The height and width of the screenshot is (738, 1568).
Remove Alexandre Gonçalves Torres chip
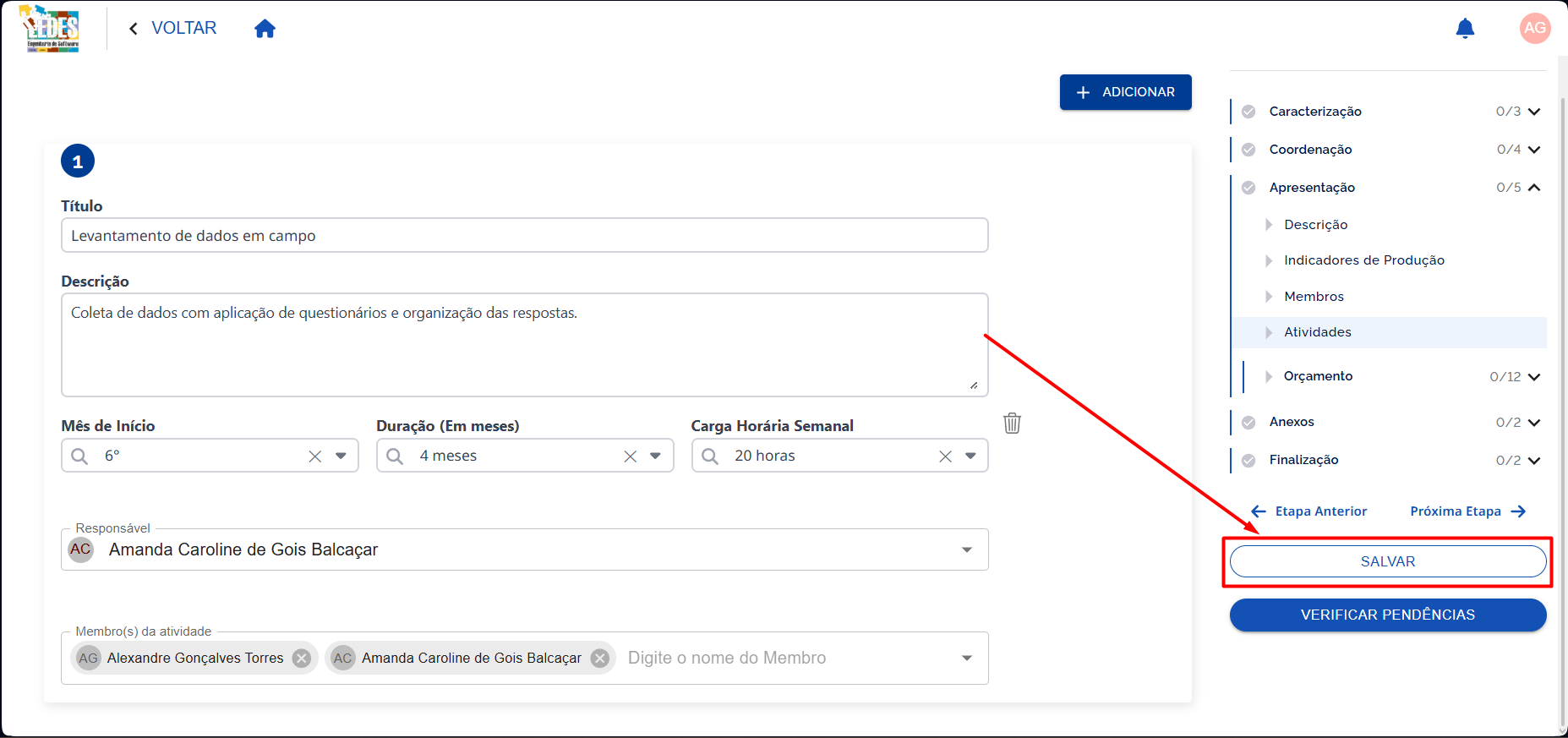(x=302, y=659)
